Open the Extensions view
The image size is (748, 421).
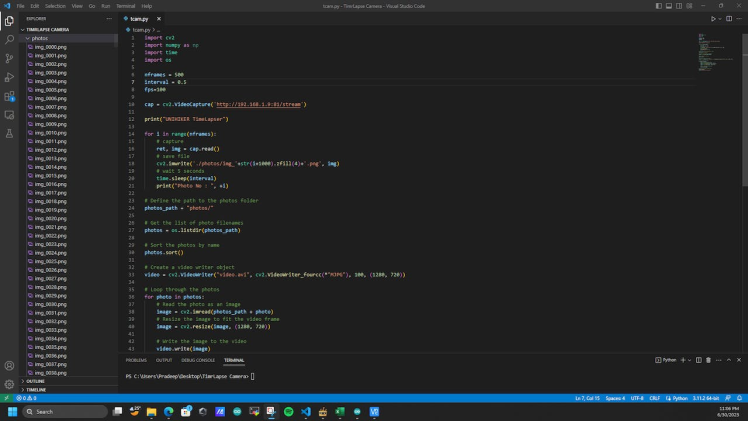click(9, 96)
